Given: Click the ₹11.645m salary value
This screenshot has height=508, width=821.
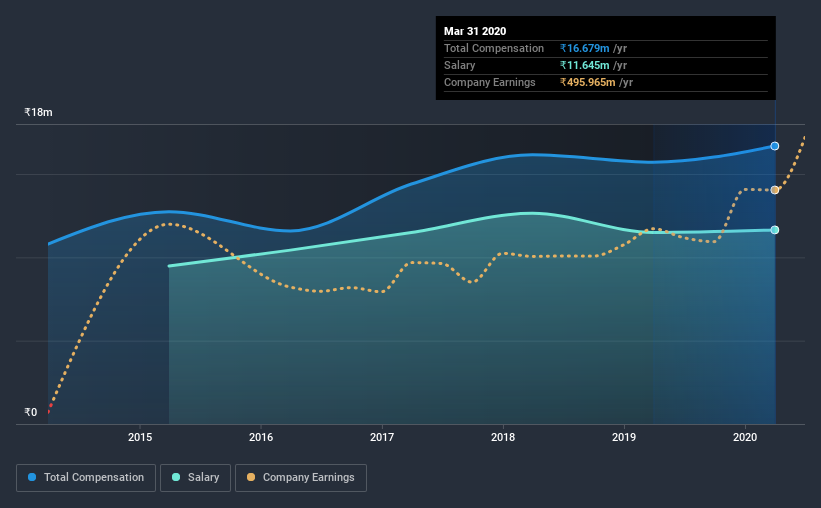Looking at the screenshot, I should 584,65.
